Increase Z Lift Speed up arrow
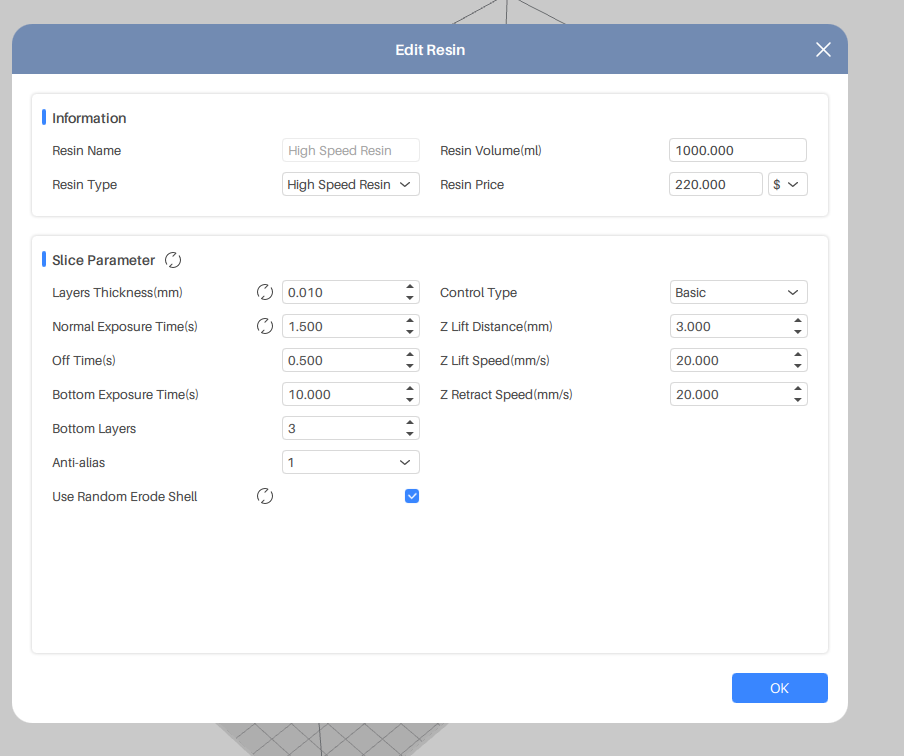 coord(797,355)
